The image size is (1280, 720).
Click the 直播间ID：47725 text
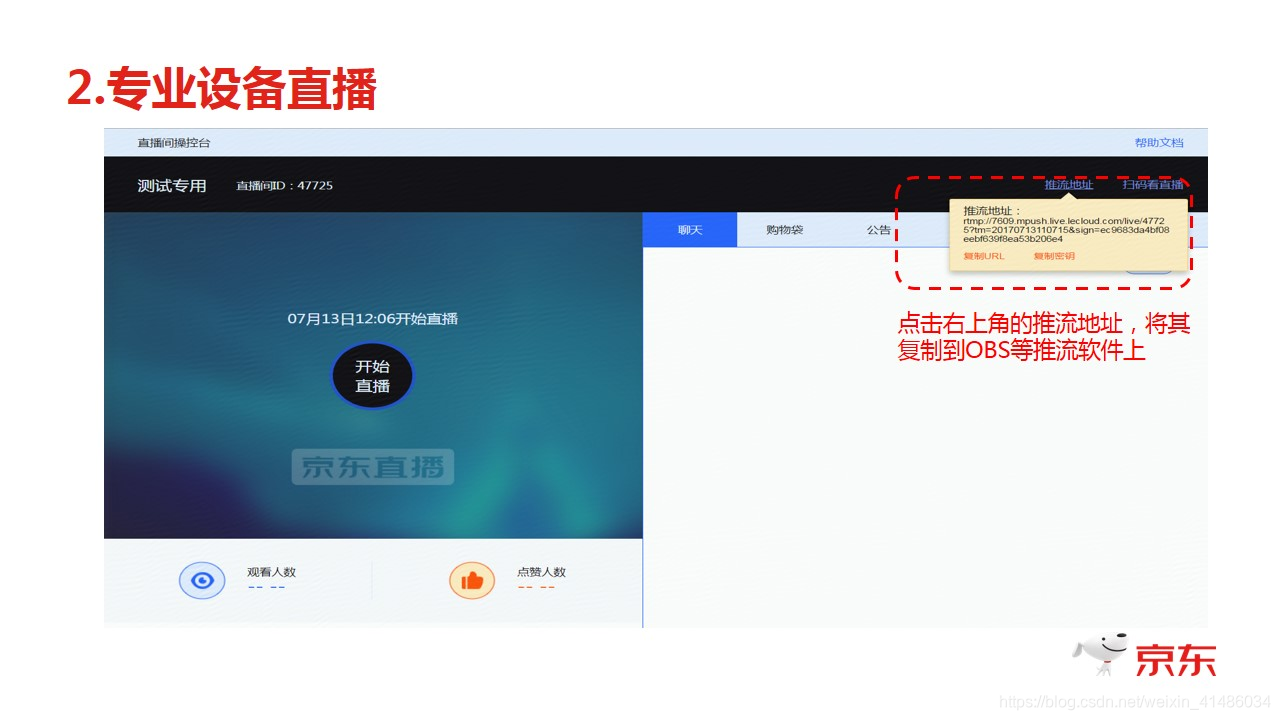pos(284,186)
